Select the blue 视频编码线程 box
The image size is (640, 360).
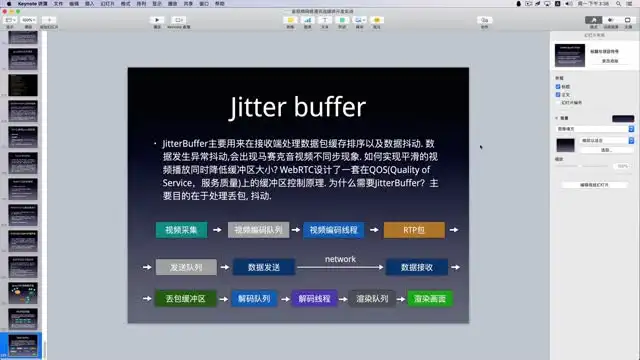coord(333,230)
